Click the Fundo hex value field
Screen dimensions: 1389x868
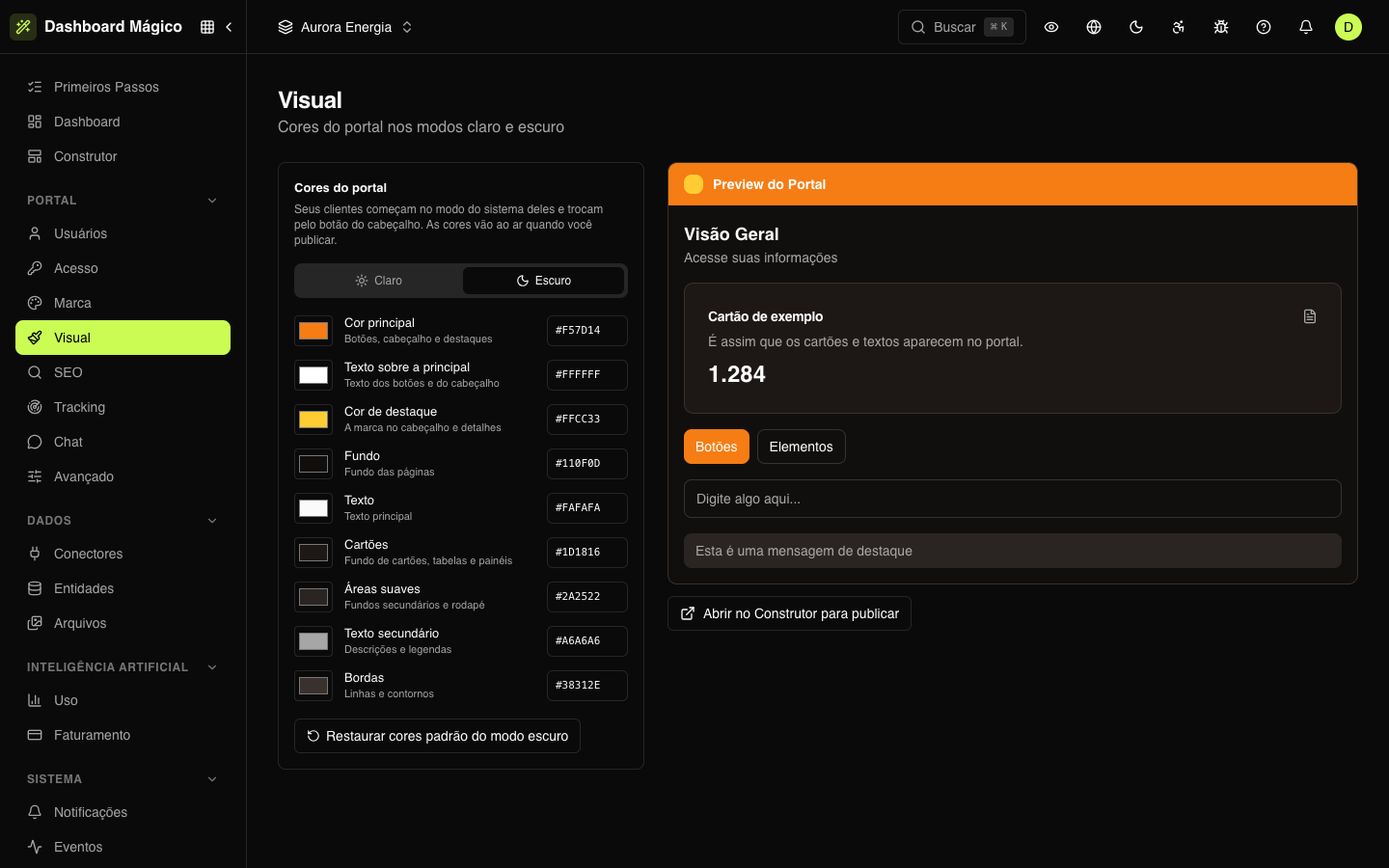tap(587, 464)
